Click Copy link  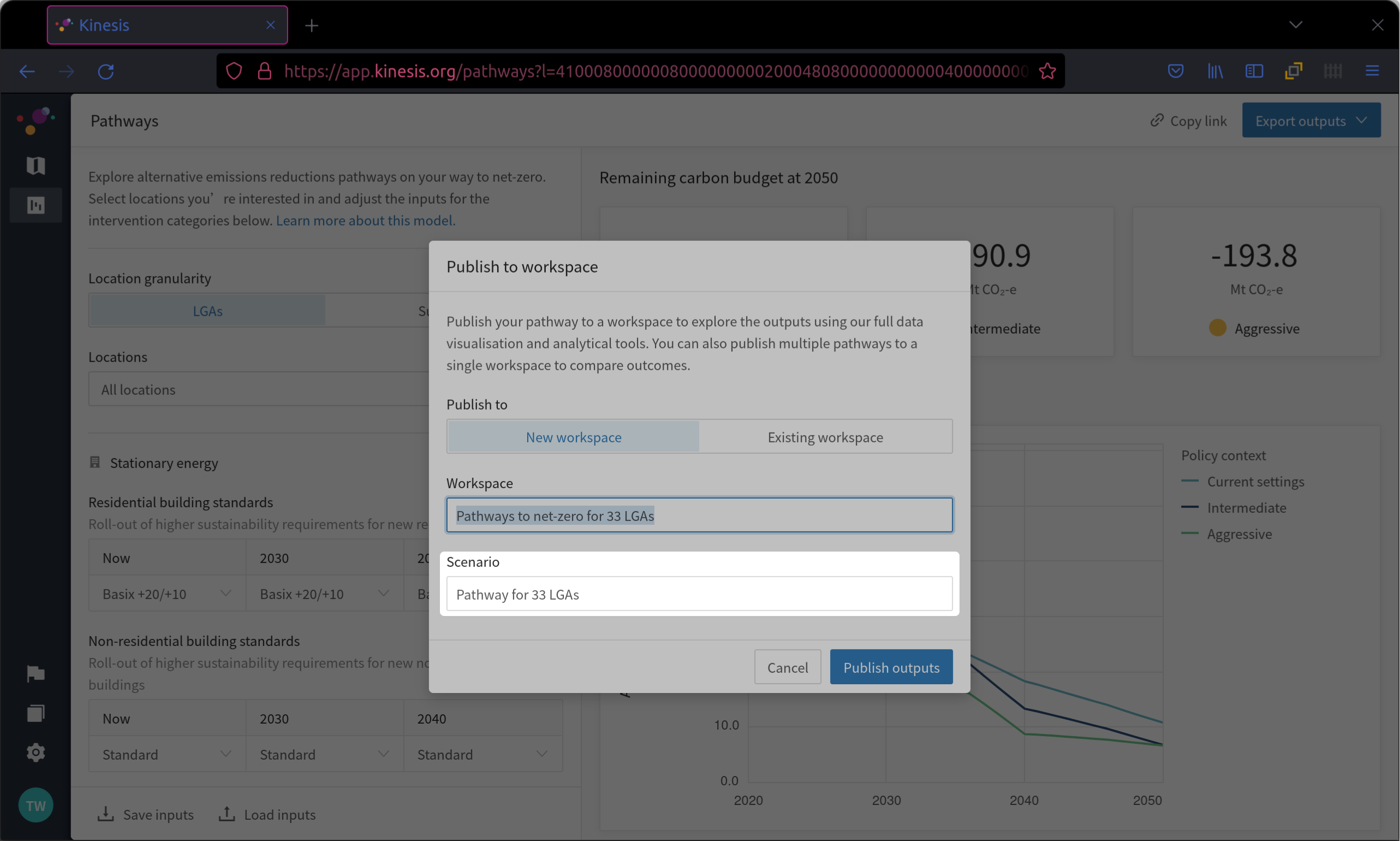pos(1188,121)
